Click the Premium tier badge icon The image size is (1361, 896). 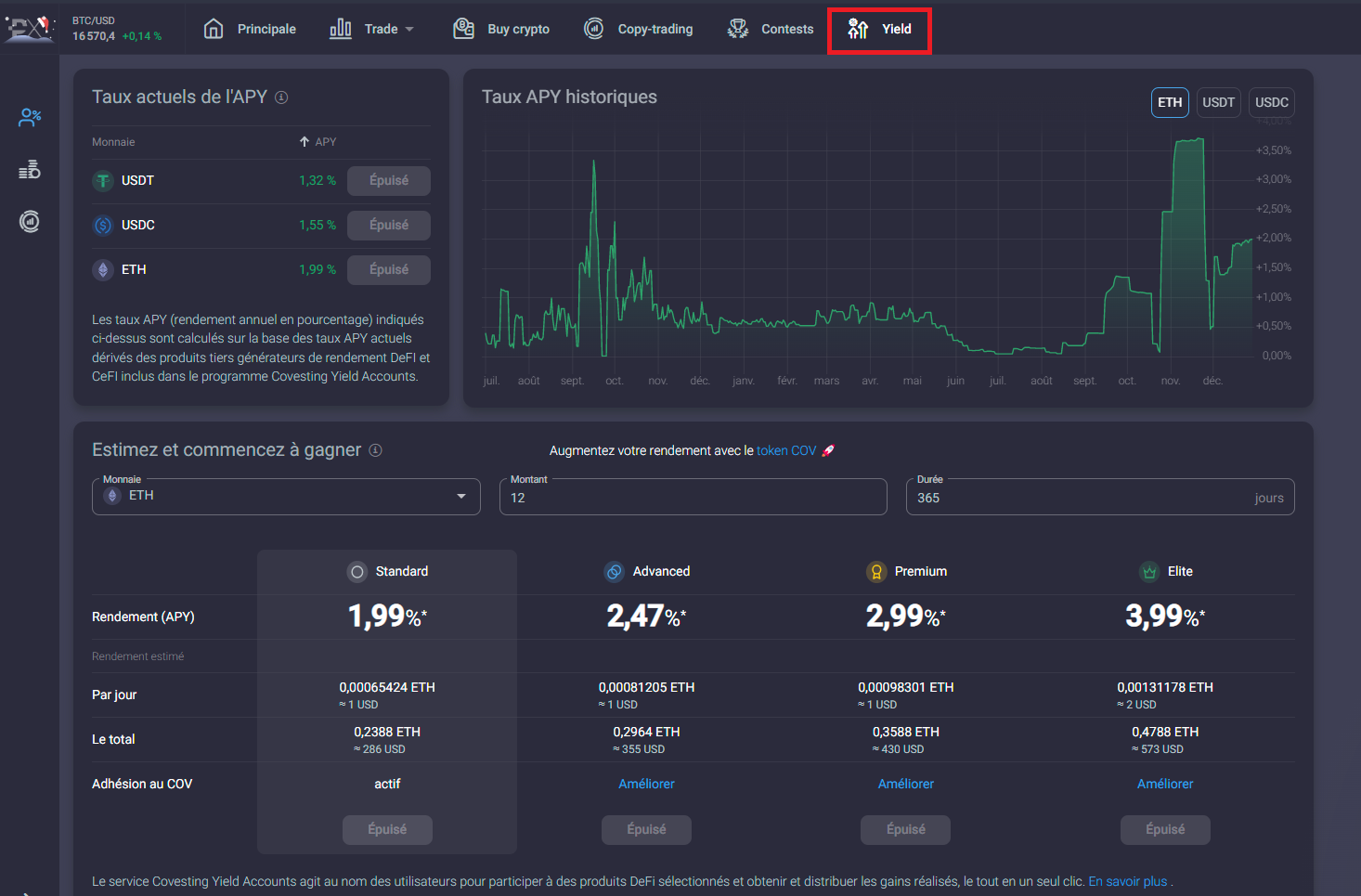(876, 572)
